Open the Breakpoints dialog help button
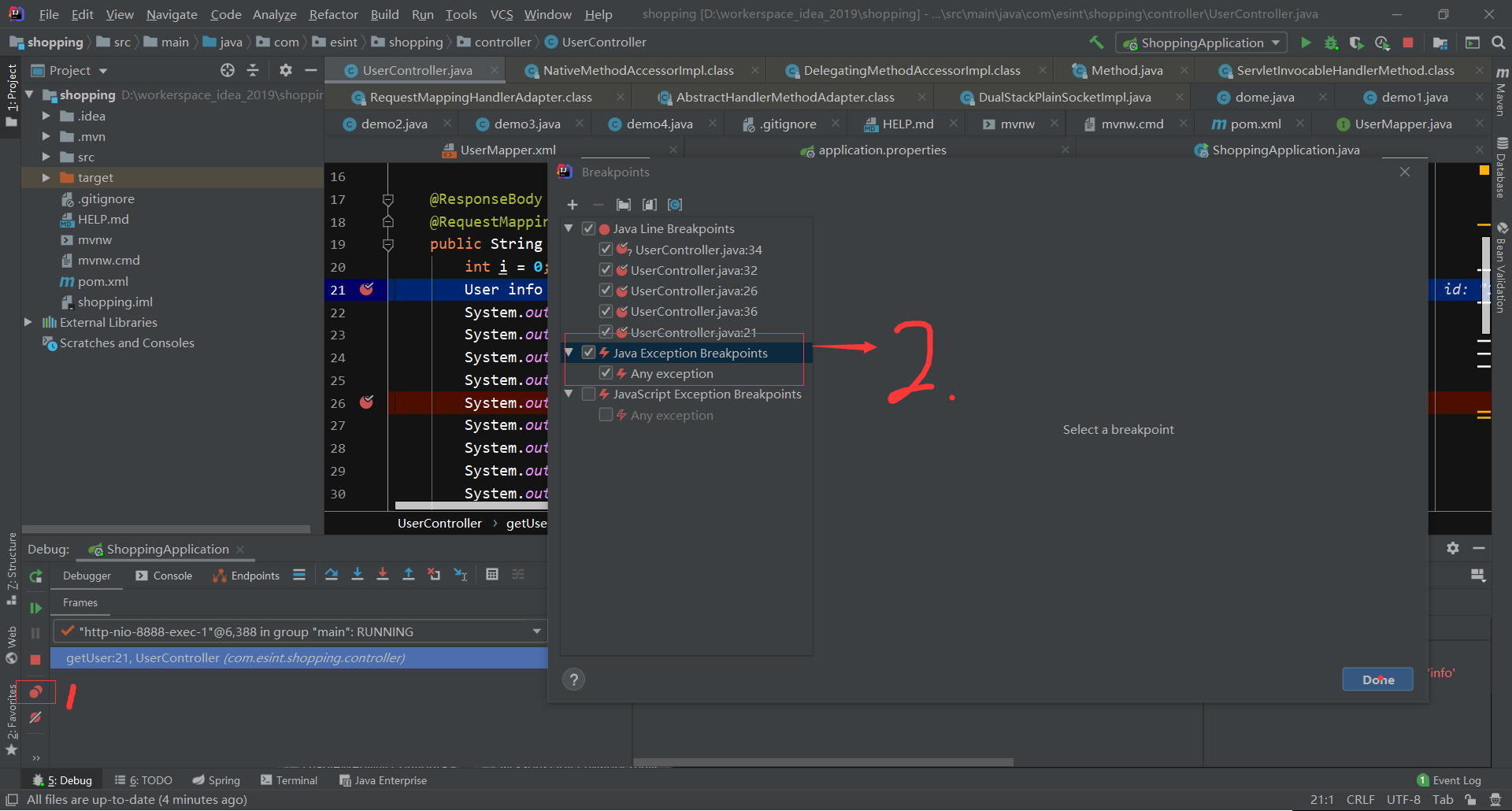1512x811 pixels. tap(573, 679)
